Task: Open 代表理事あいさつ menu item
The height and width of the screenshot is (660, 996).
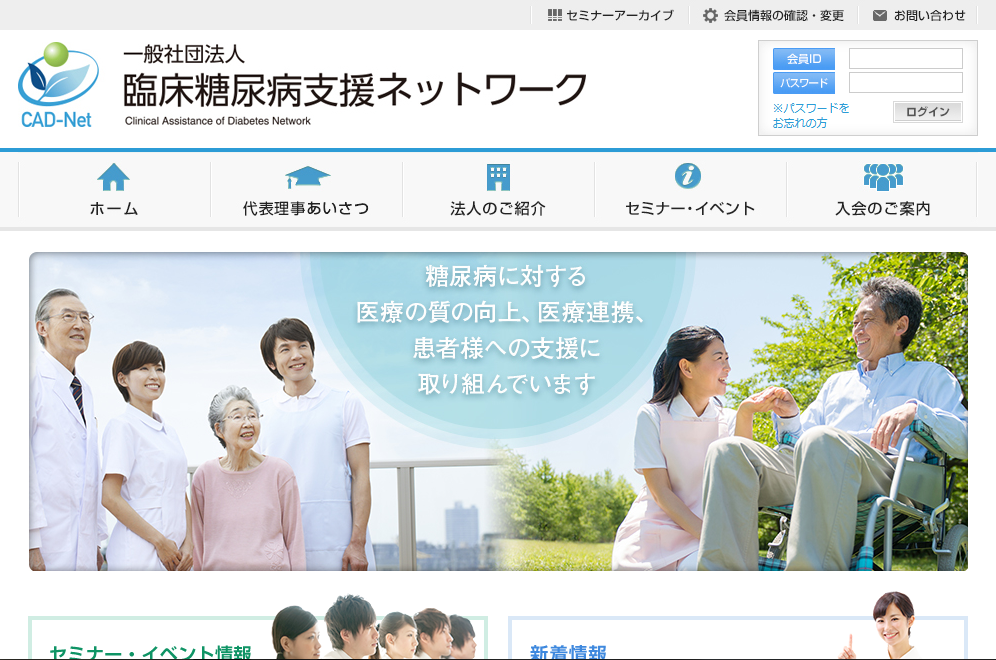Action: [x=306, y=208]
